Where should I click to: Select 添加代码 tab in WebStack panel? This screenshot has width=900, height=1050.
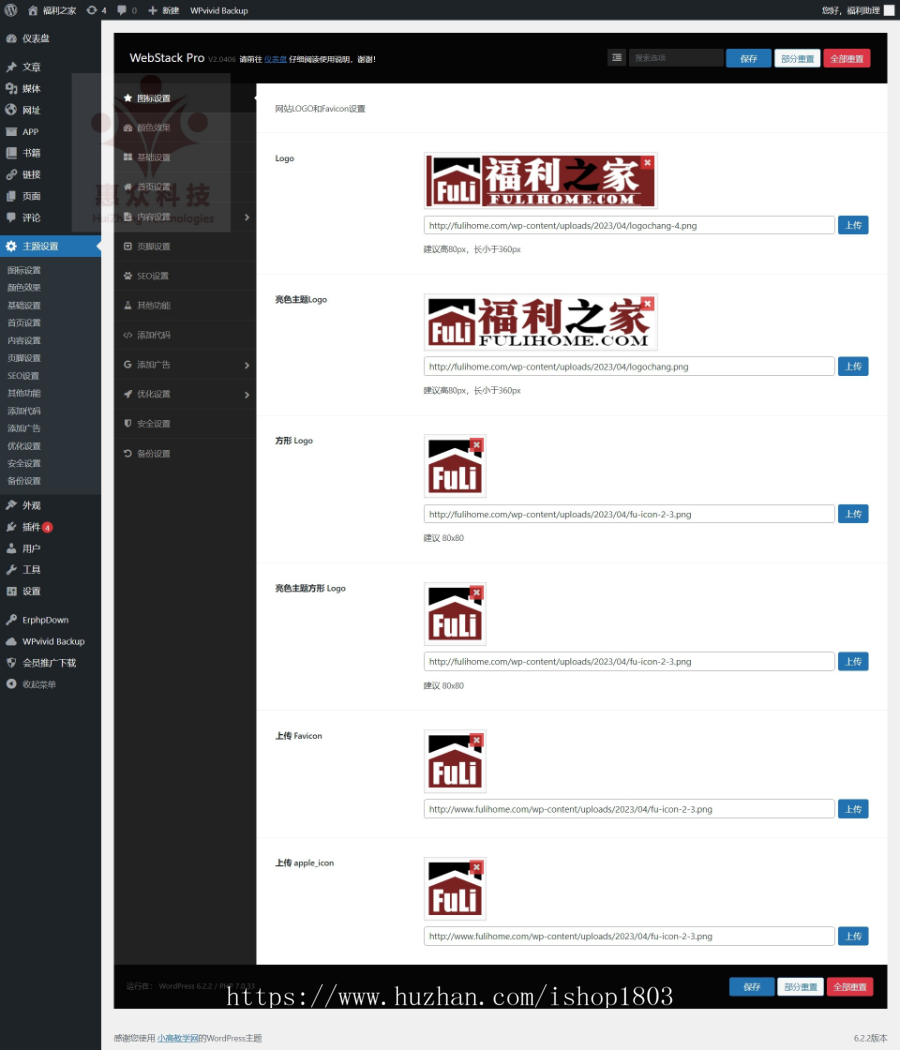185,334
